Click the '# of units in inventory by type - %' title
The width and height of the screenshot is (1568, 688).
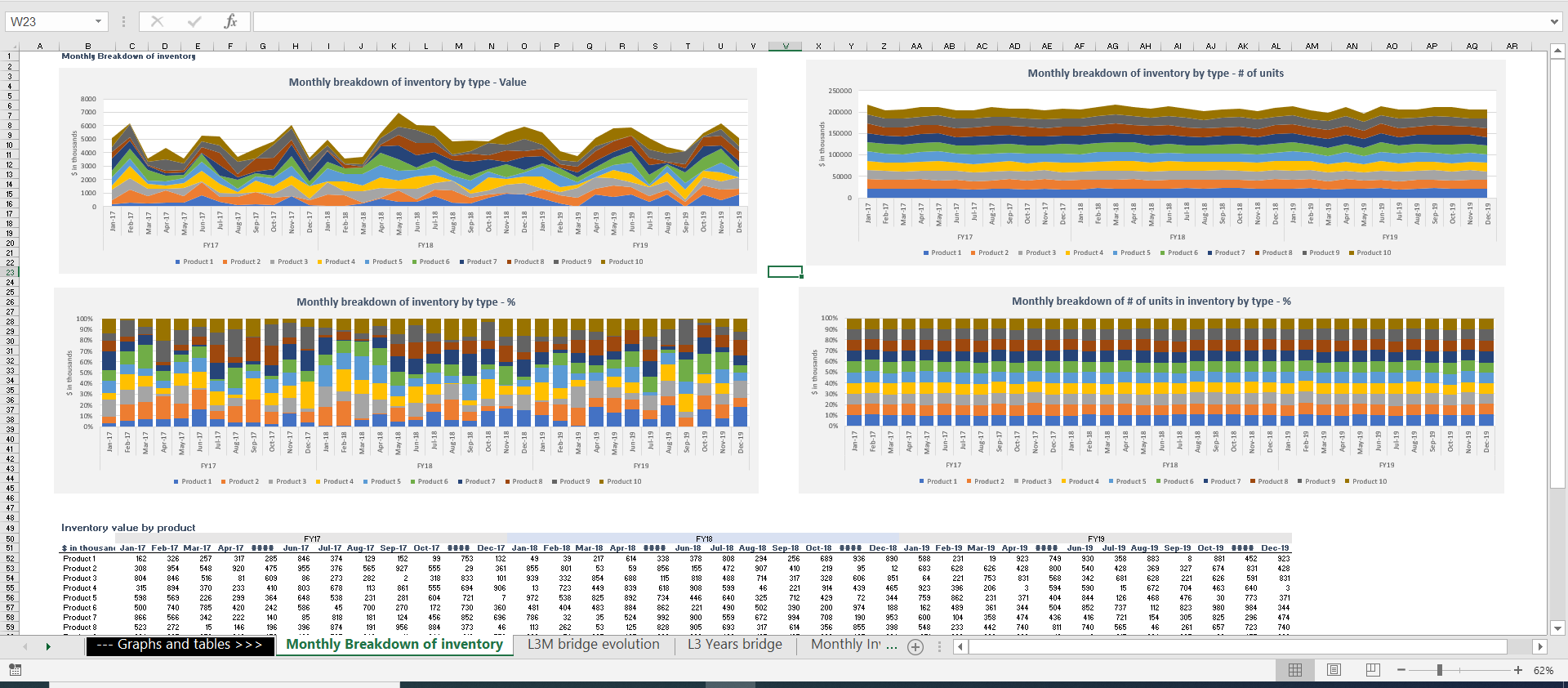[x=1151, y=302]
